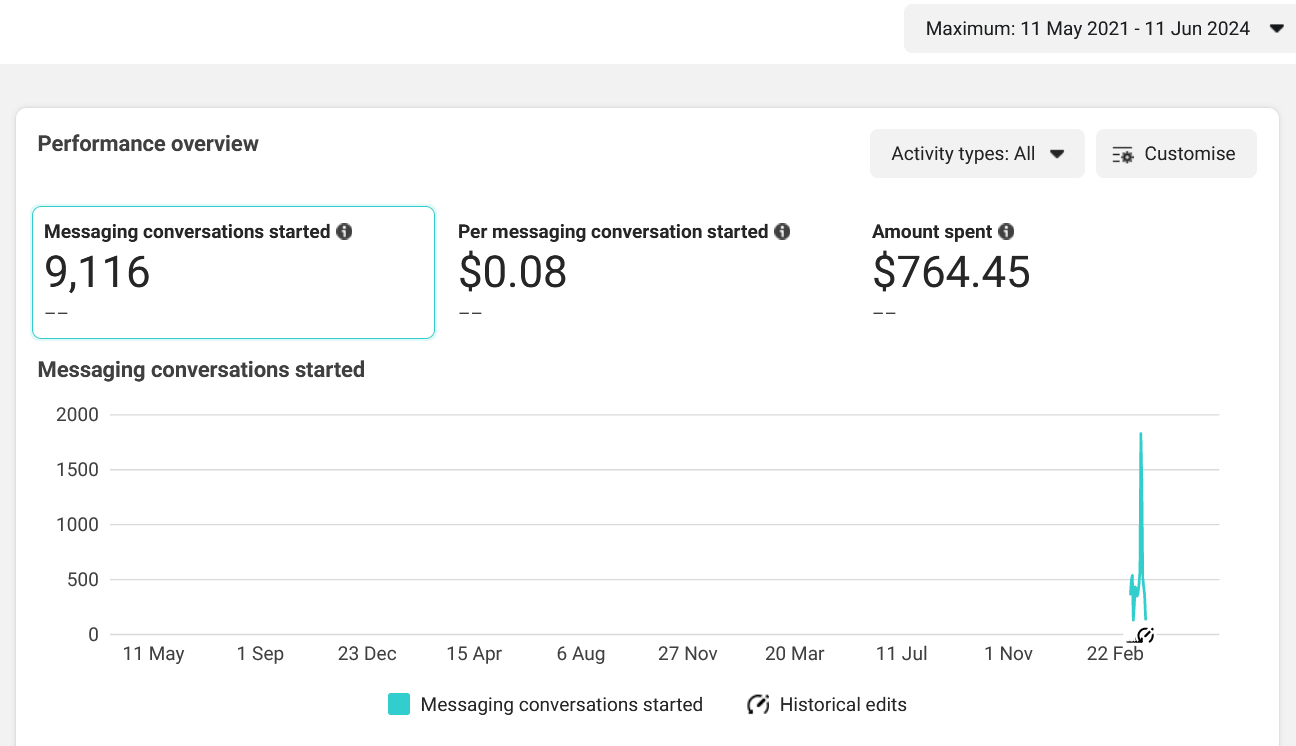This screenshot has height=746, width=1296.
Task: Click the Historical edits marker on chart axis
Action: [1146, 635]
